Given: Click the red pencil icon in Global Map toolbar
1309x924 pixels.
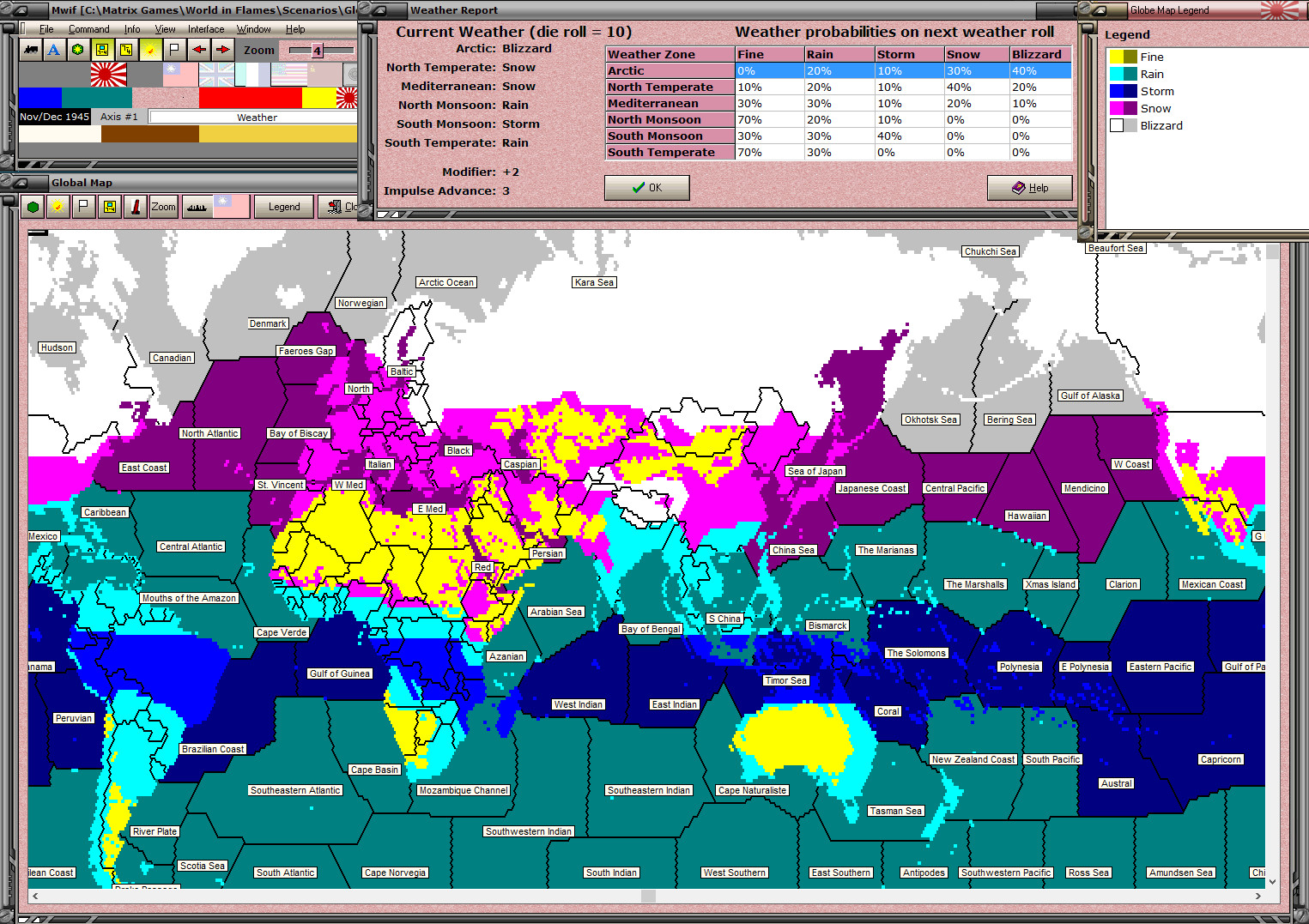Looking at the screenshot, I should point(136,207).
